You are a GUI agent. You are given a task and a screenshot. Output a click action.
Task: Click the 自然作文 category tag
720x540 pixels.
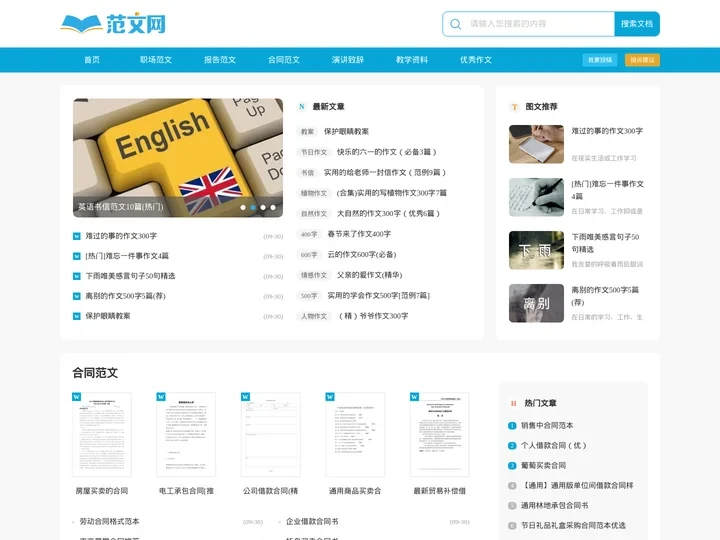click(314, 214)
